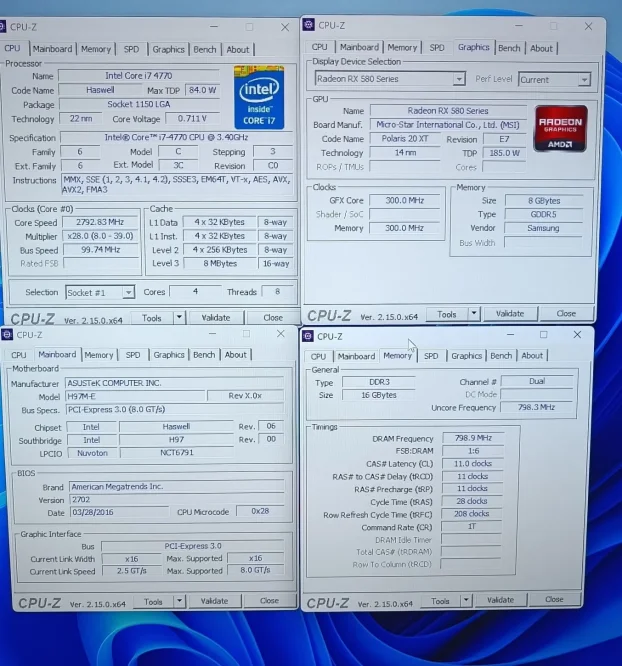Minimize the Graphics CPU-Z window
Viewport: 622px width, 666px height.
pos(519,26)
